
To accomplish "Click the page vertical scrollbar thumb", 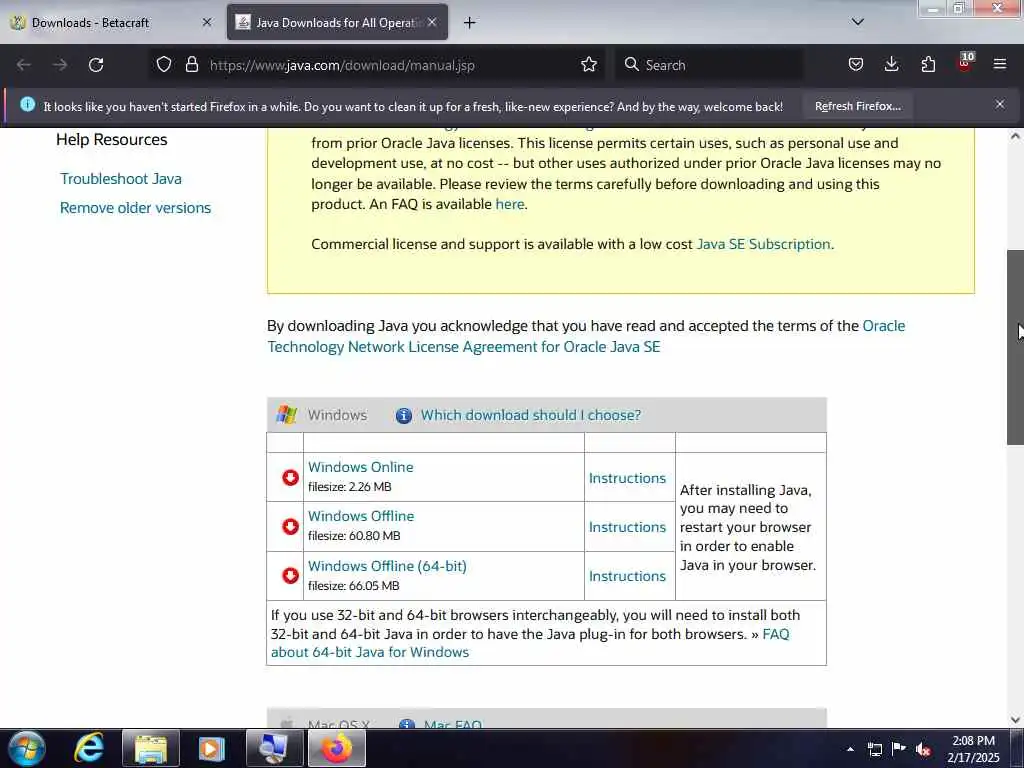I will [x=1015, y=347].
